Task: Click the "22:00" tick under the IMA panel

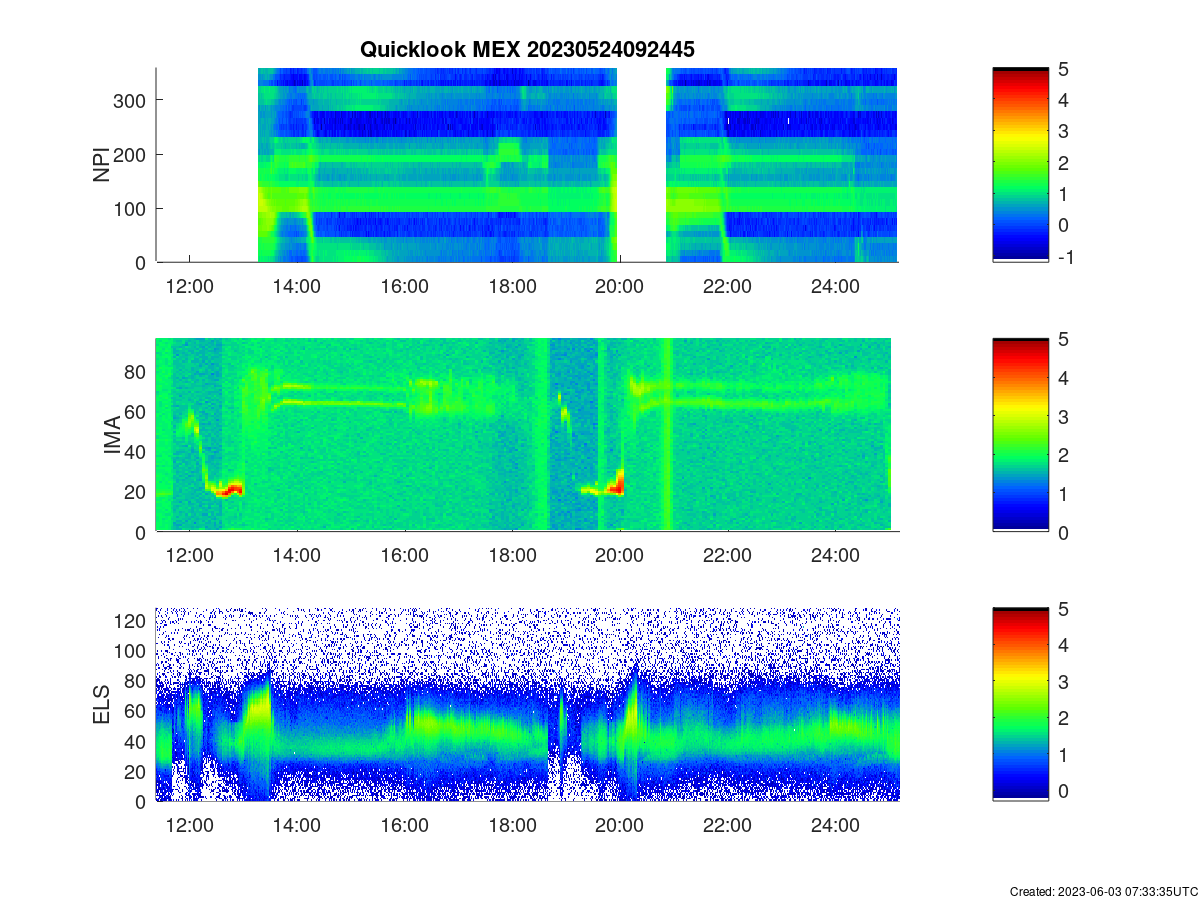Action: [x=727, y=556]
